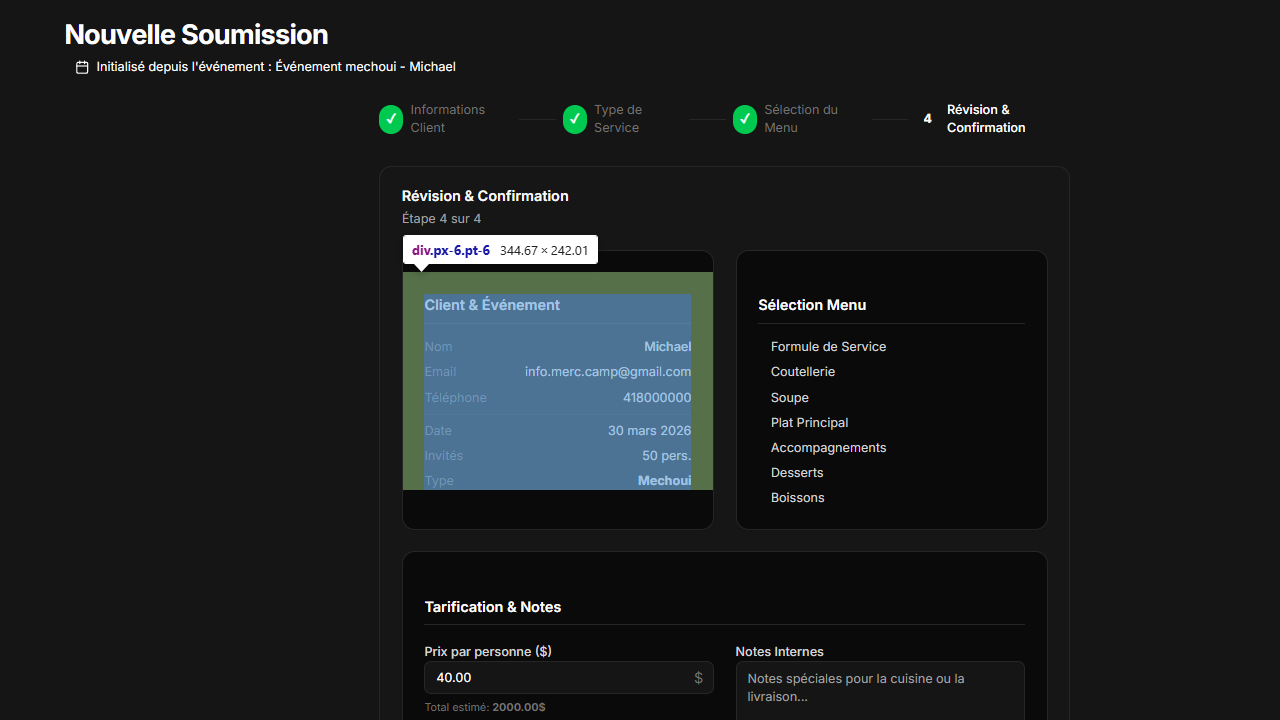The width and height of the screenshot is (1280, 720).
Task: Click the Invités label
Action: (444, 456)
